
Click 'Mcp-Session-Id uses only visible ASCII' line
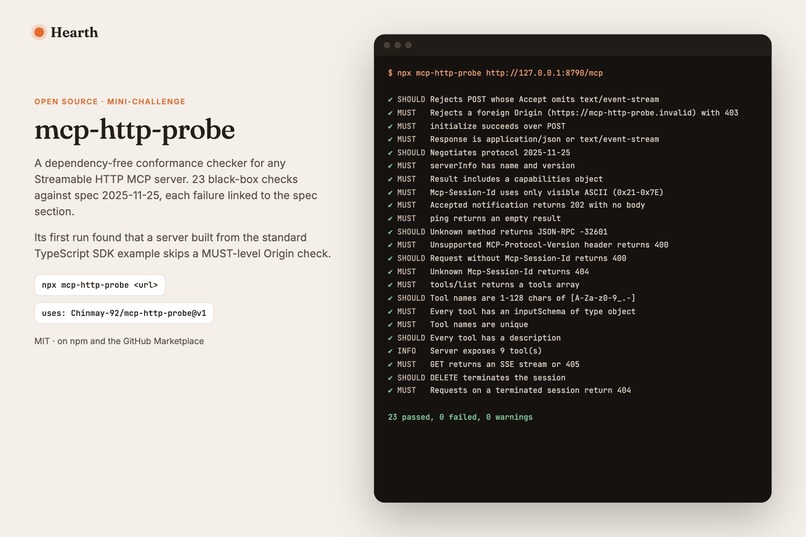pyautogui.click(x=526, y=192)
